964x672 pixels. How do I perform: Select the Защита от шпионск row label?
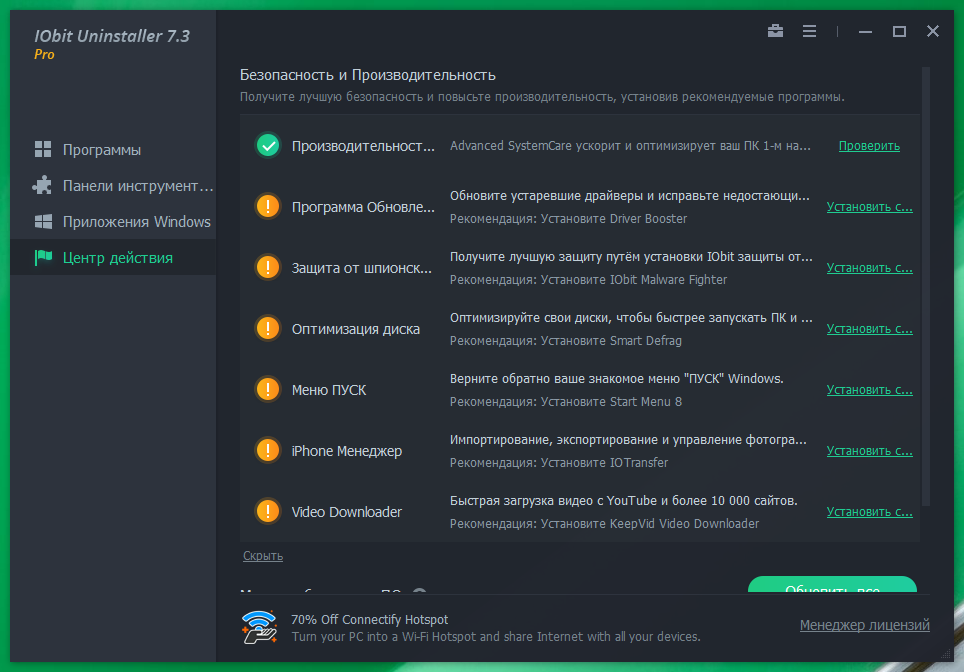coord(362,268)
